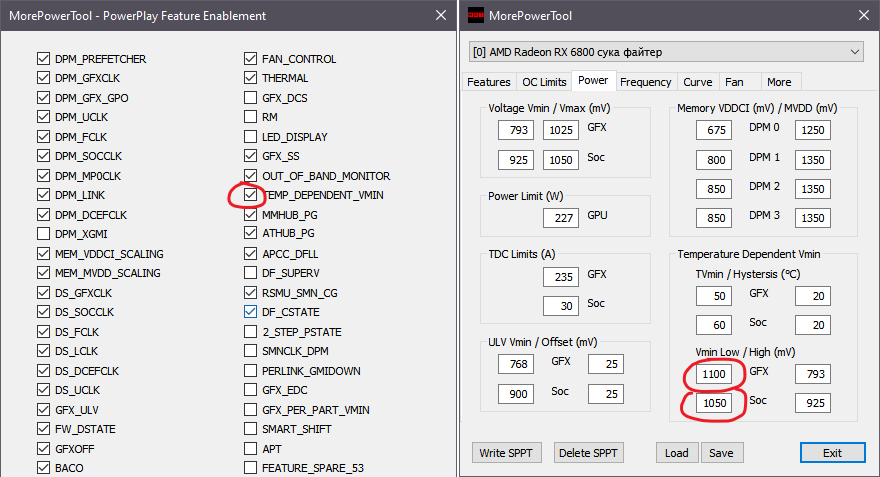Click the DPM 3 VDDCI field

point(714,218)
